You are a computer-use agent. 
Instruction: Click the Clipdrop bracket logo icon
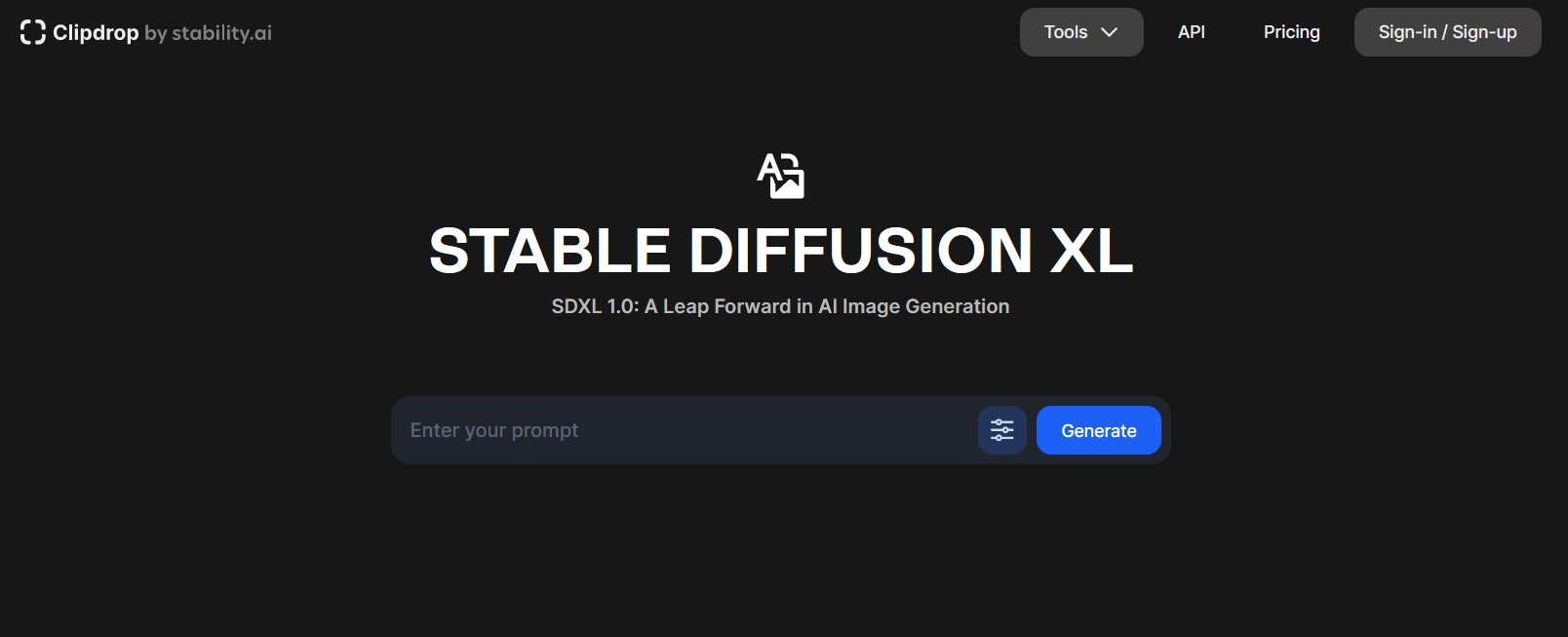point(32,32)
